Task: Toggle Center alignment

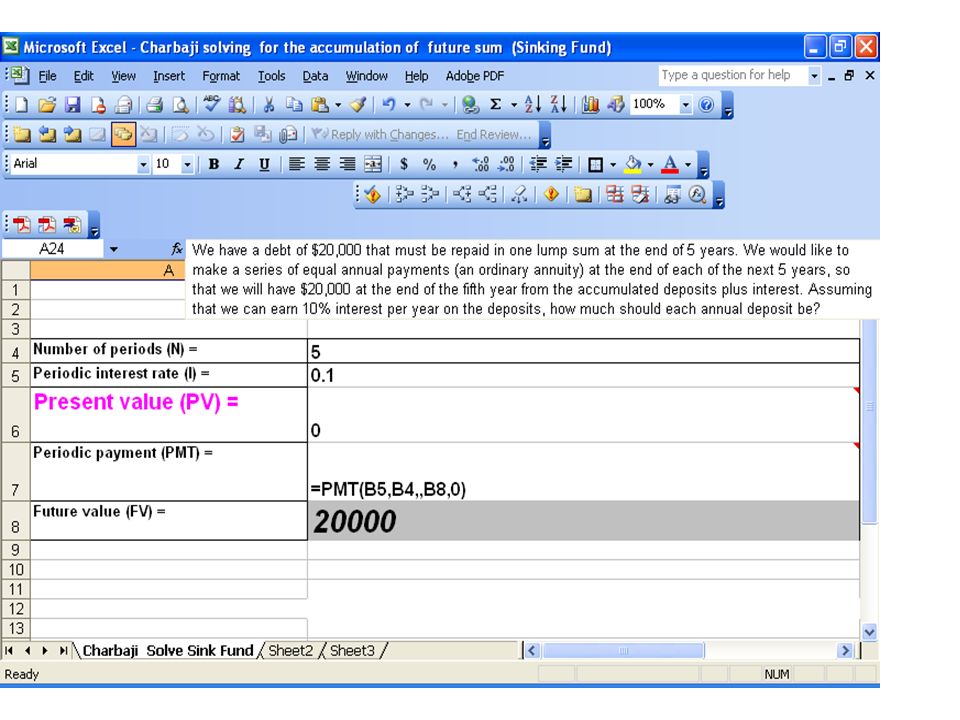Action: pyautogui.click(x=322, y=164)
